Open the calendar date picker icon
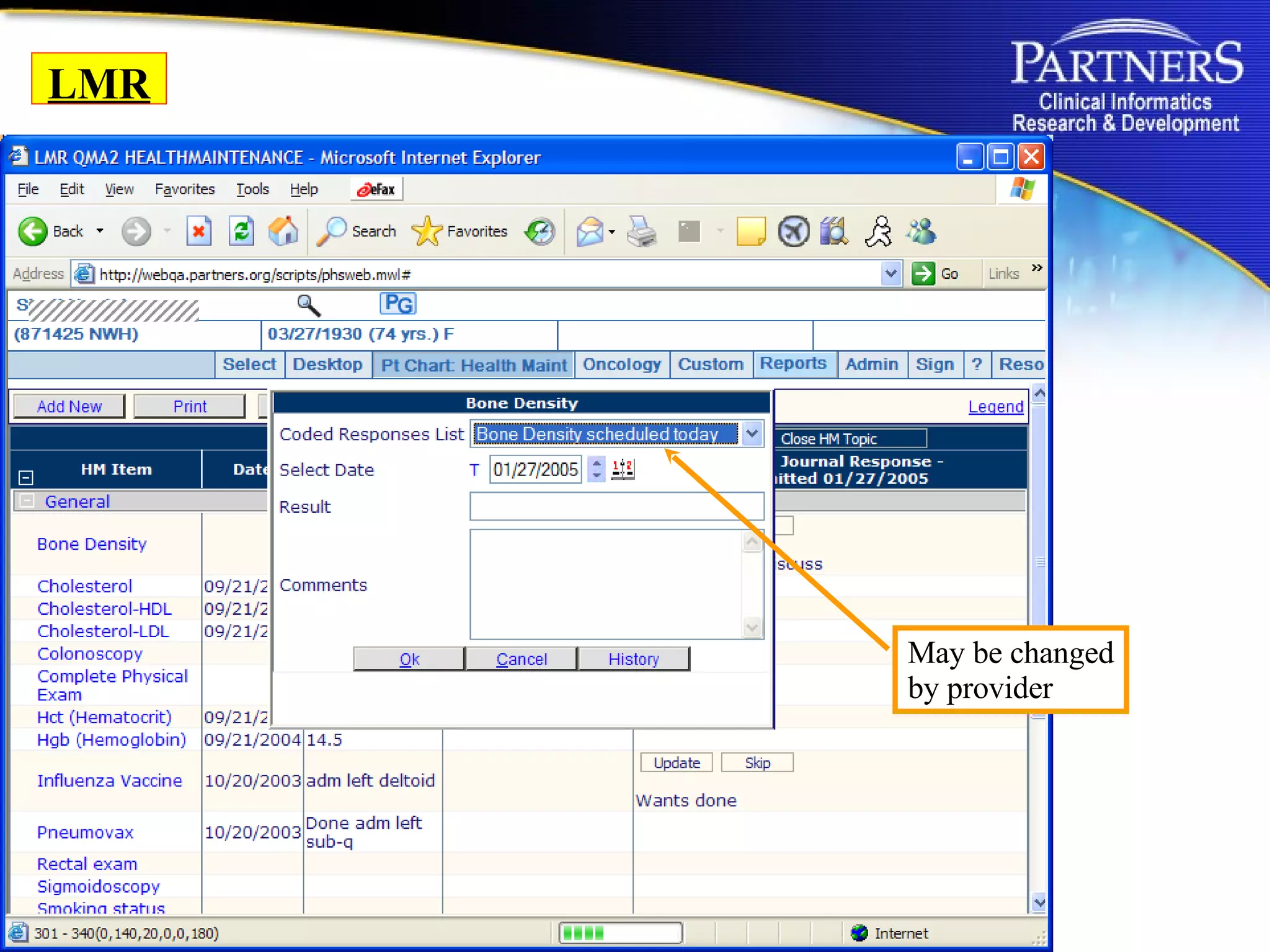The width and height of the screenshot is (1270, 952). point(623,469)
